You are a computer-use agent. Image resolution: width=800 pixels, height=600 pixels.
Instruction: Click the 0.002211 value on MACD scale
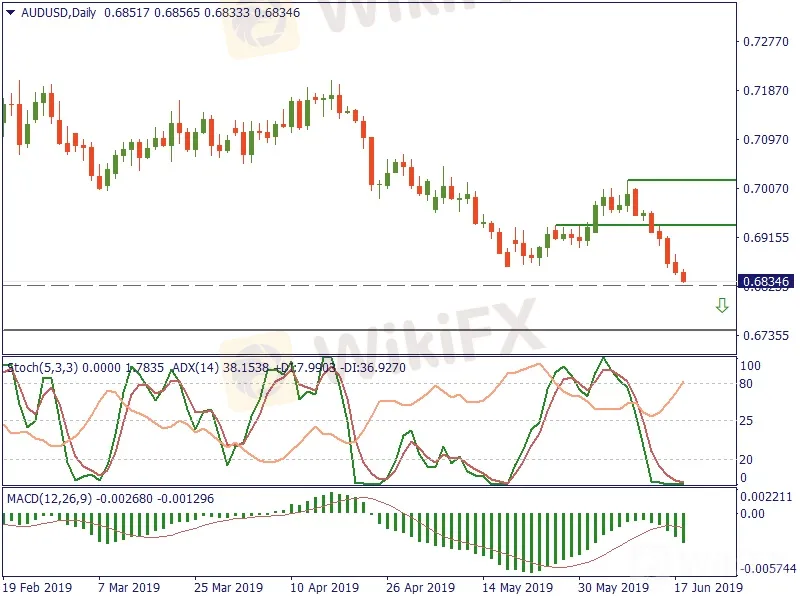coord(769,497)
